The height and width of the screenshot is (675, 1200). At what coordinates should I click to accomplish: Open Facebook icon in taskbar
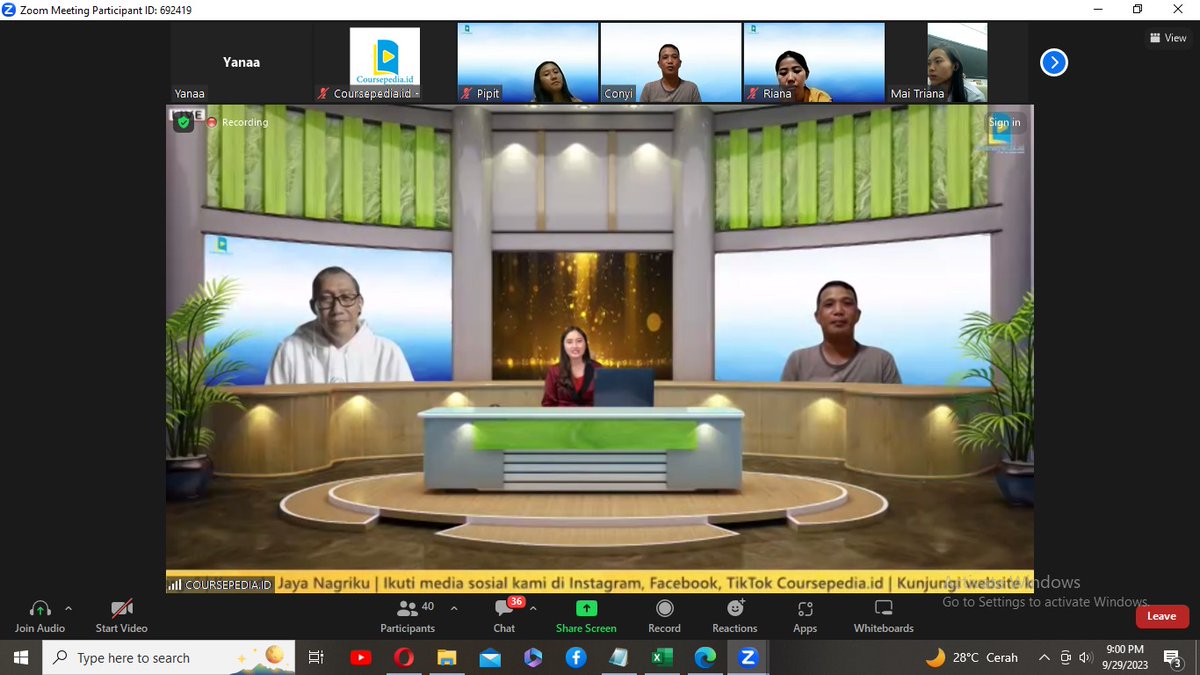tap(576, 658)
